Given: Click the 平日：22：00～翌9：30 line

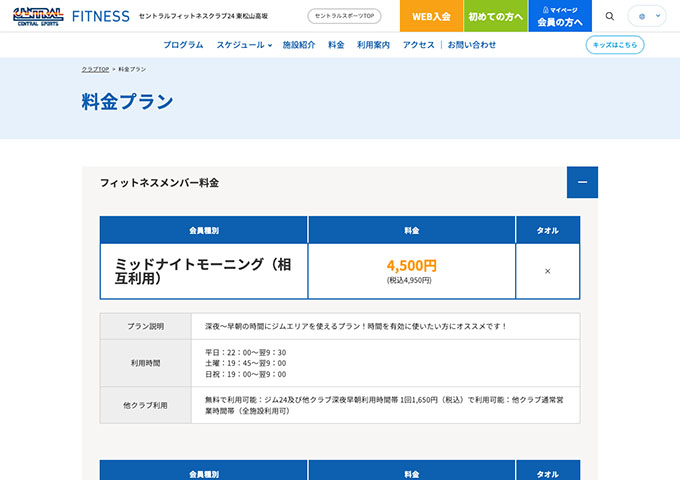Looking at the screenshot, I should coord(245,352).
